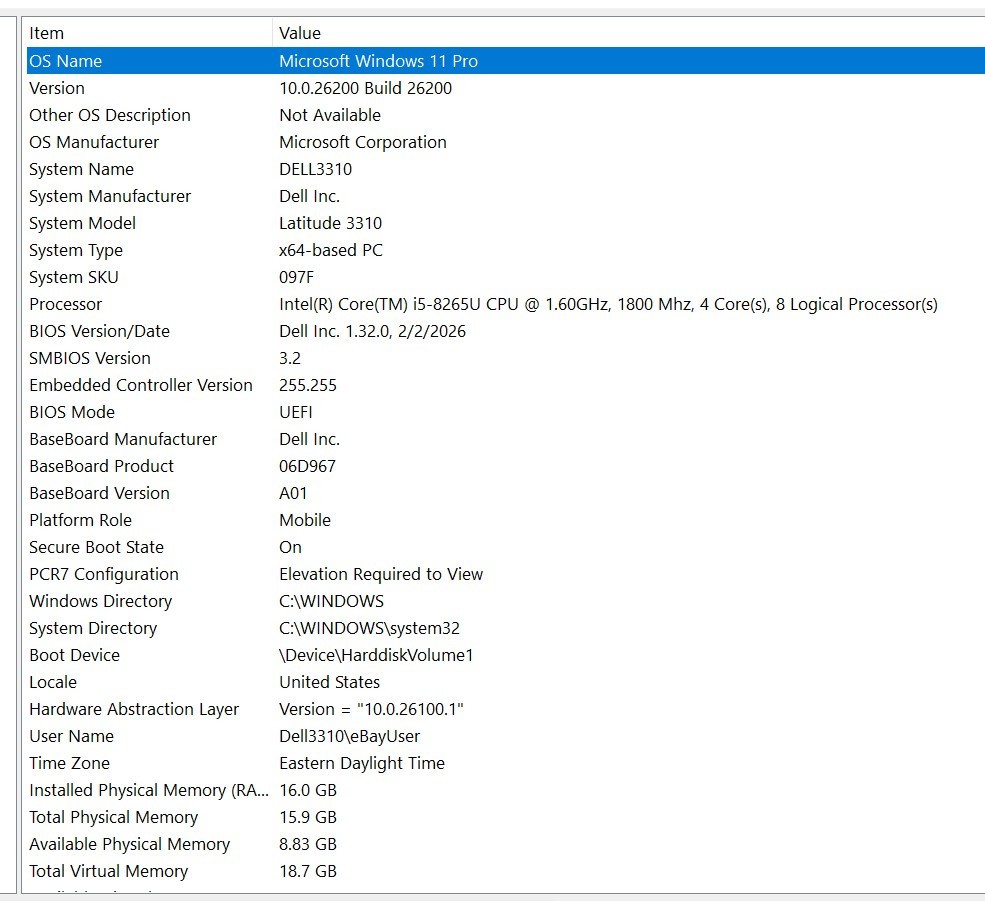Click the C:\WINDOWS\system32 value
This screenshot has height=901, width=985.
(369, 628)
